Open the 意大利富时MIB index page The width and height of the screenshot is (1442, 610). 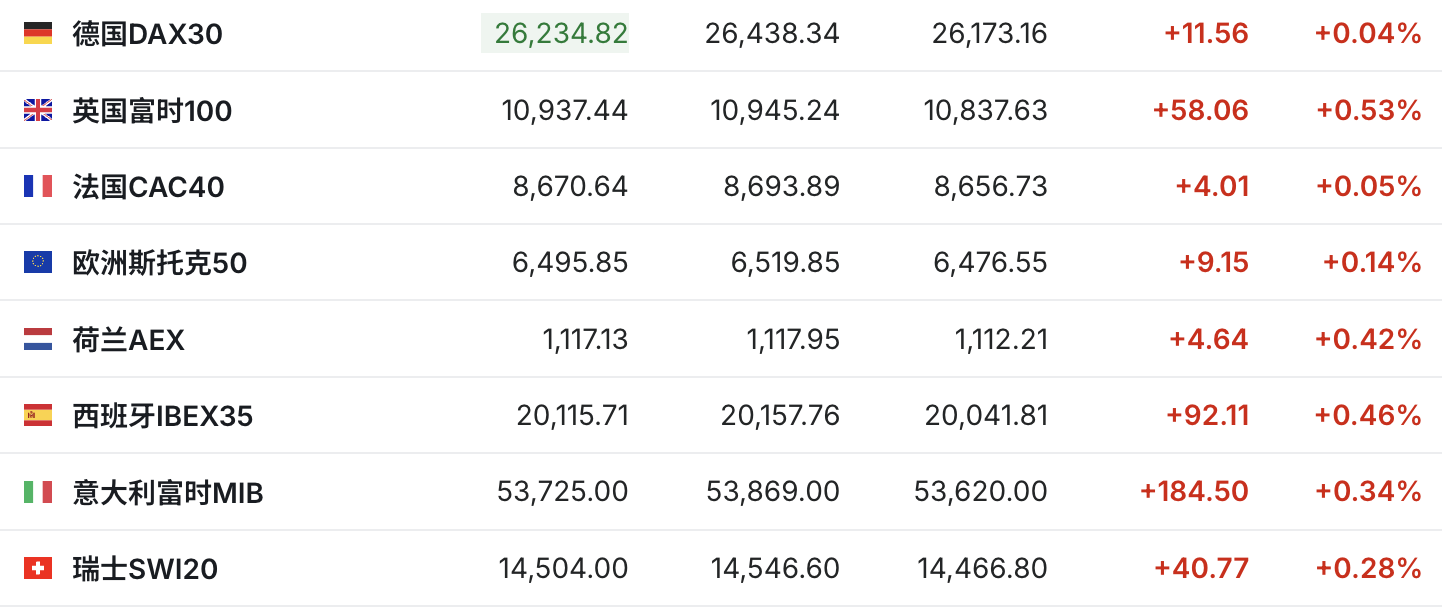[168, 493]
